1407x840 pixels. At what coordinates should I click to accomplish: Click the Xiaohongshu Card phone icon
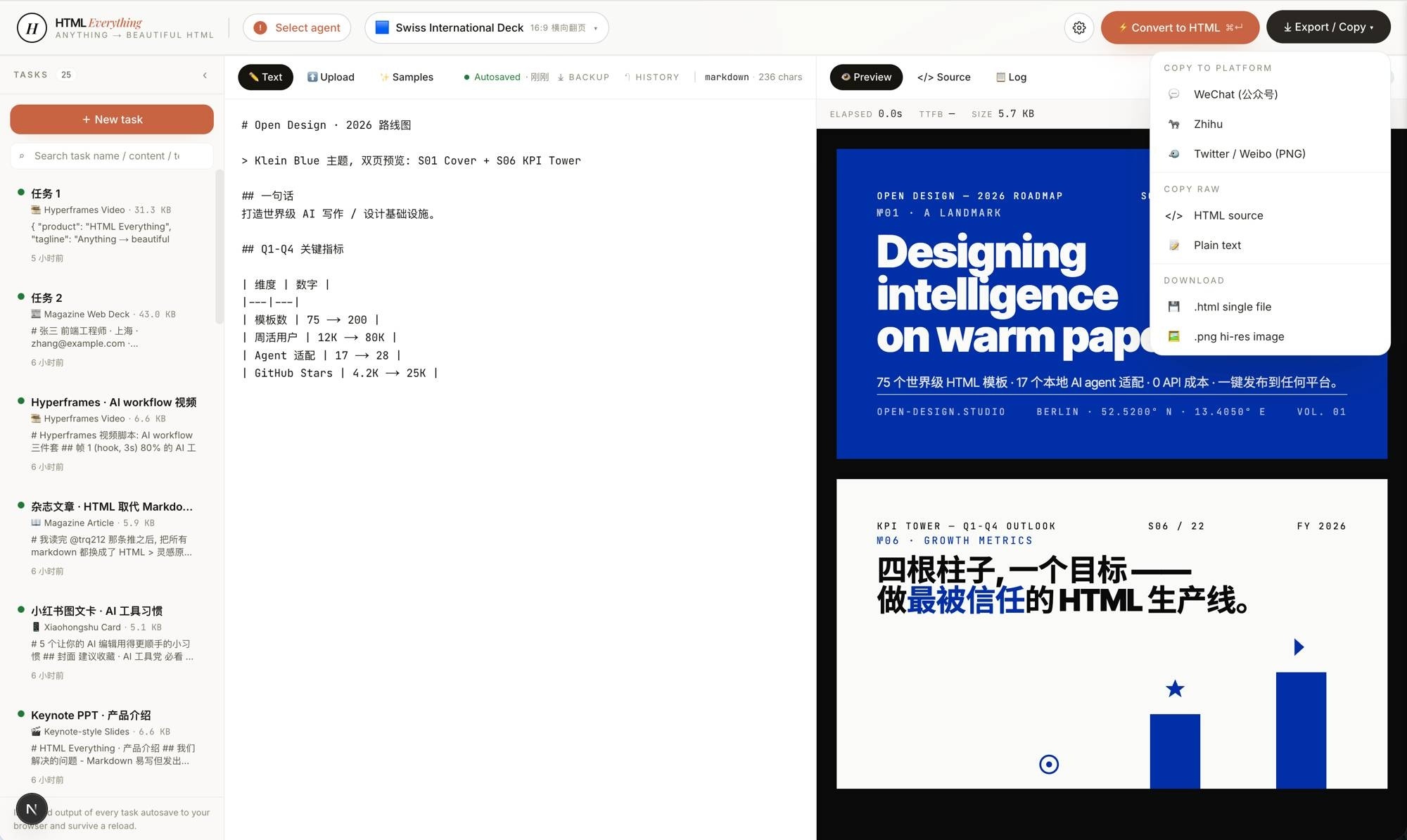click(x=36, y=627)
